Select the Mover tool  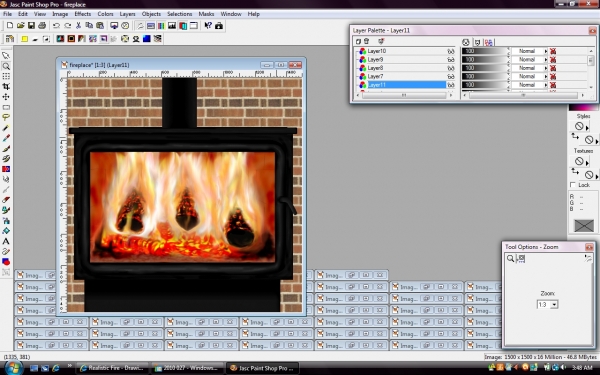[6, 97]
